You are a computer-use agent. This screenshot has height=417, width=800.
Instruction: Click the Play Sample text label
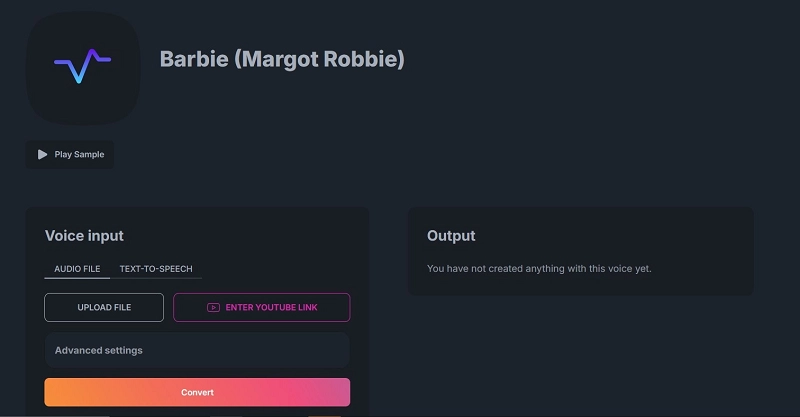(x=79, y=155)
